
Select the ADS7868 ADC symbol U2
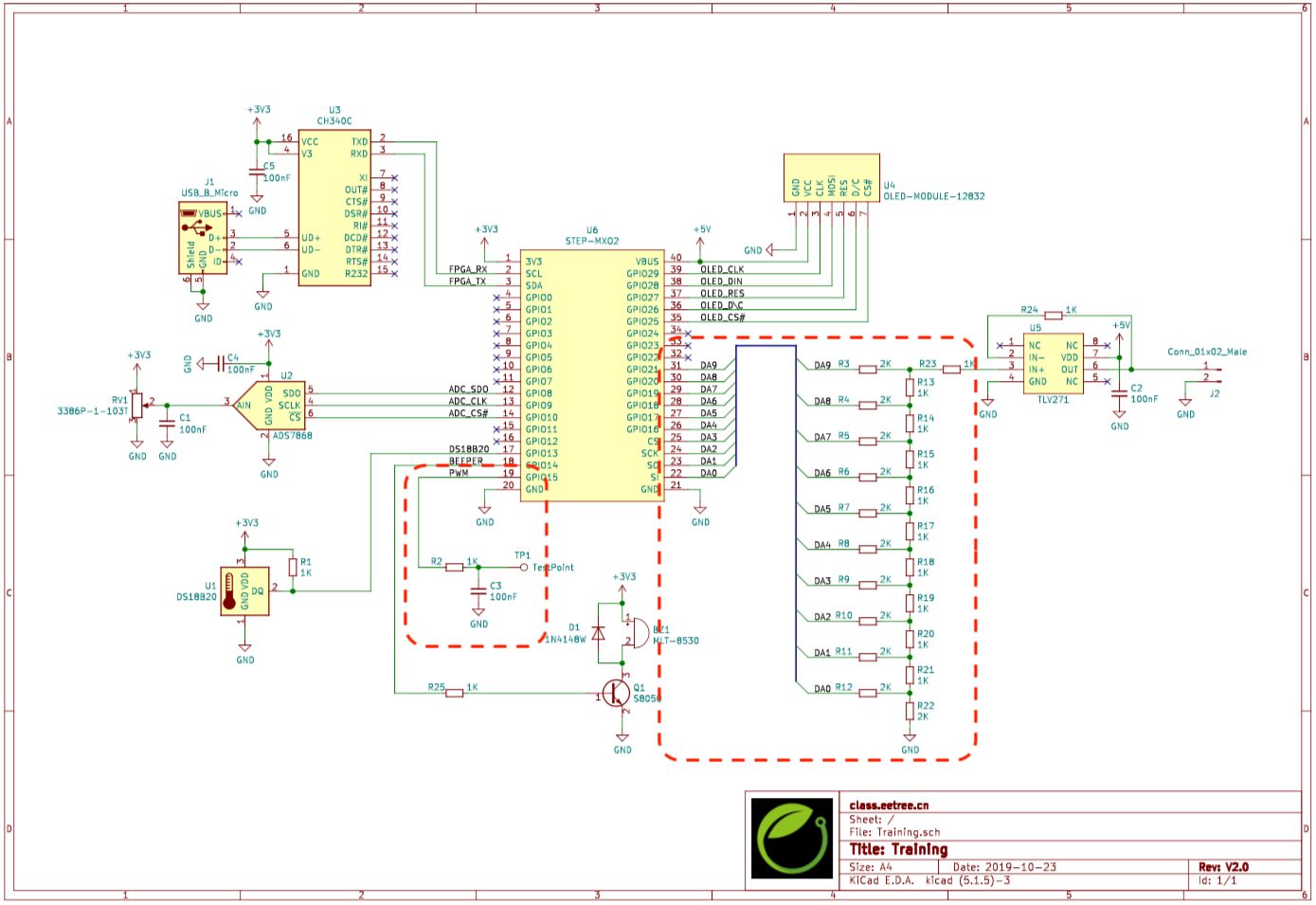(270, 405)
